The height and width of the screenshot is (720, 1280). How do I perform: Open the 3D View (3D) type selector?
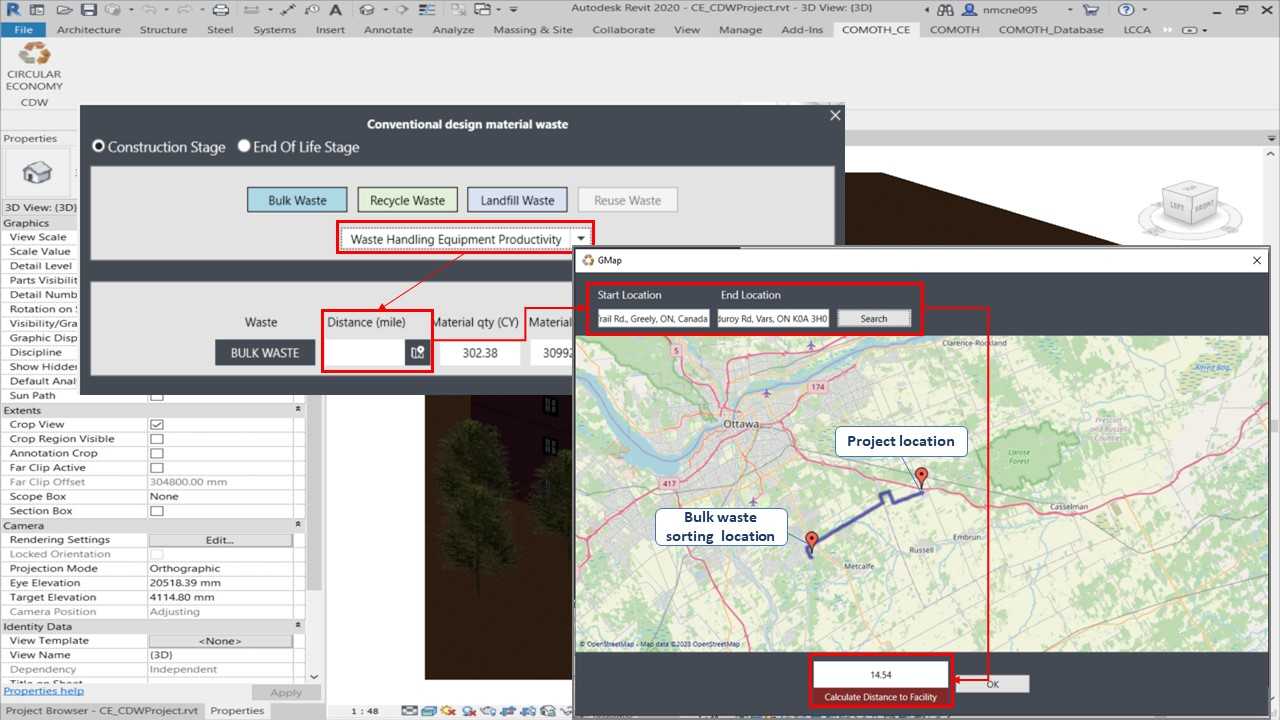40,208
